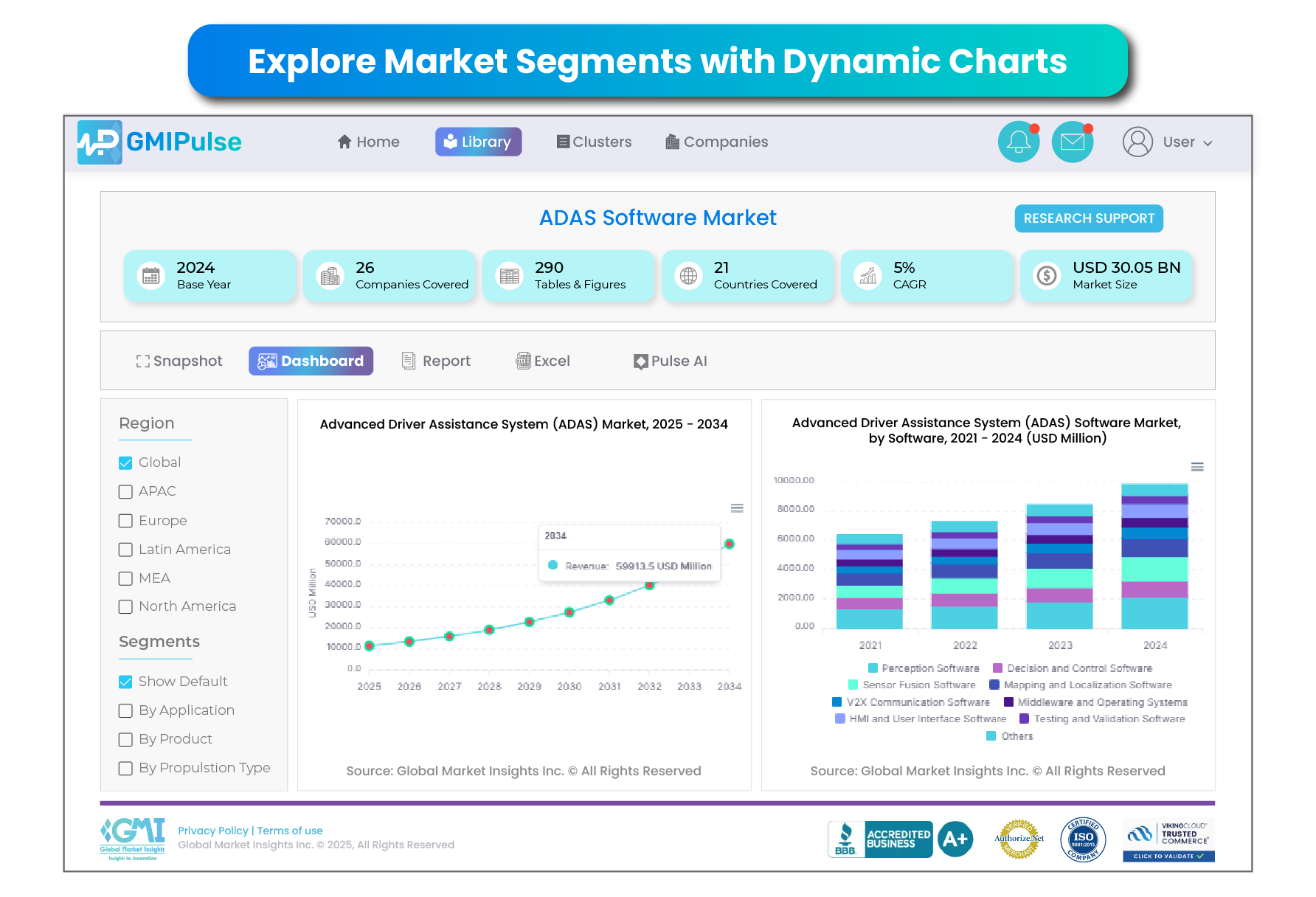Uncheck the Global region checkbox
The image size is (1316, 897).
125,463
